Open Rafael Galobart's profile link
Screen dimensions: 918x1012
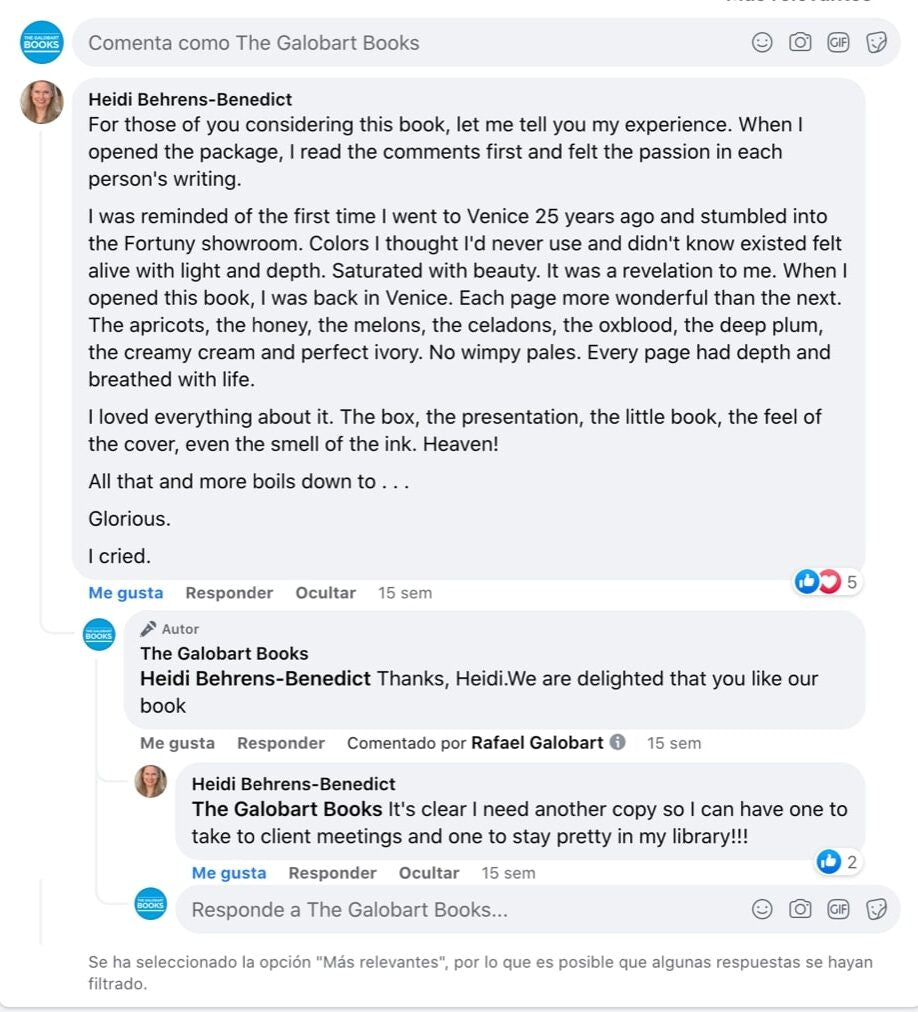(537, 743)
